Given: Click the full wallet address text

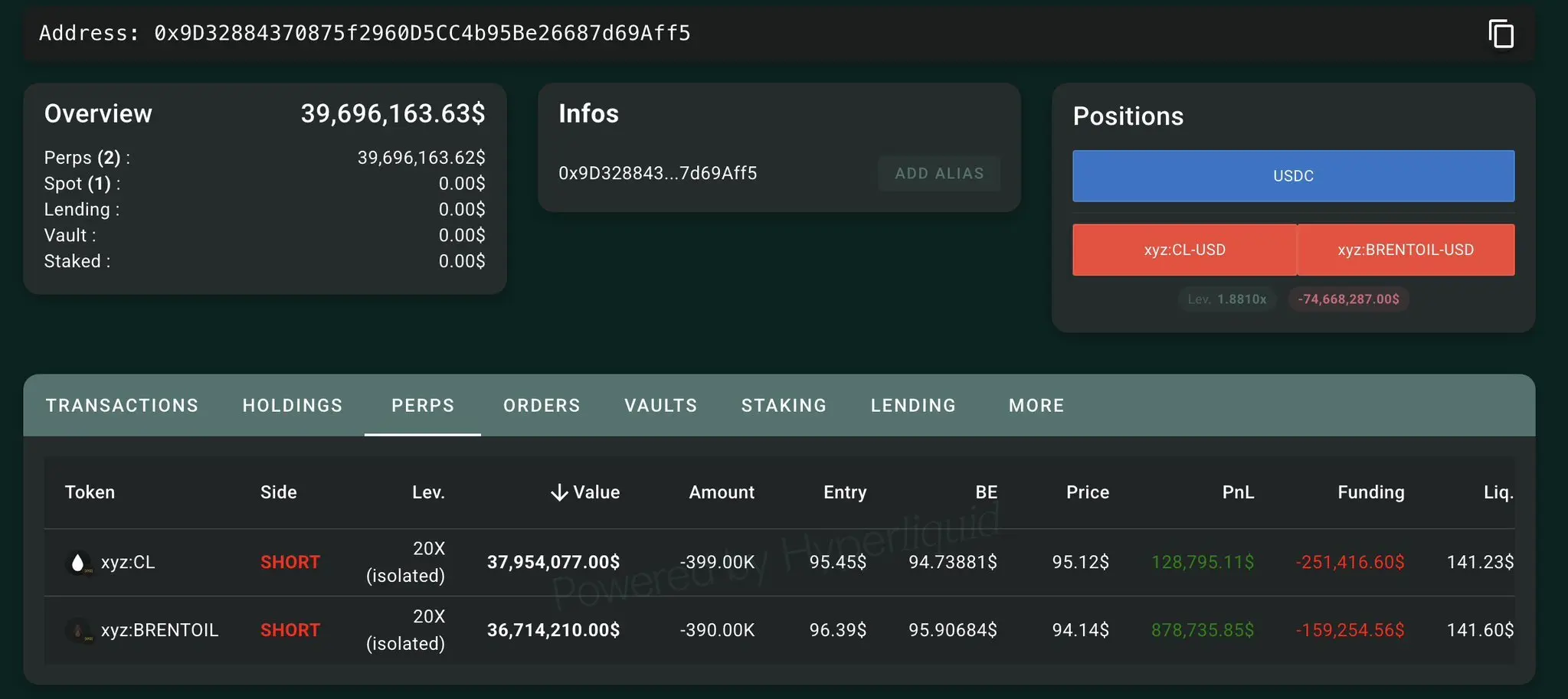Looking at the screenshot, I should click(x=422, y=33).
